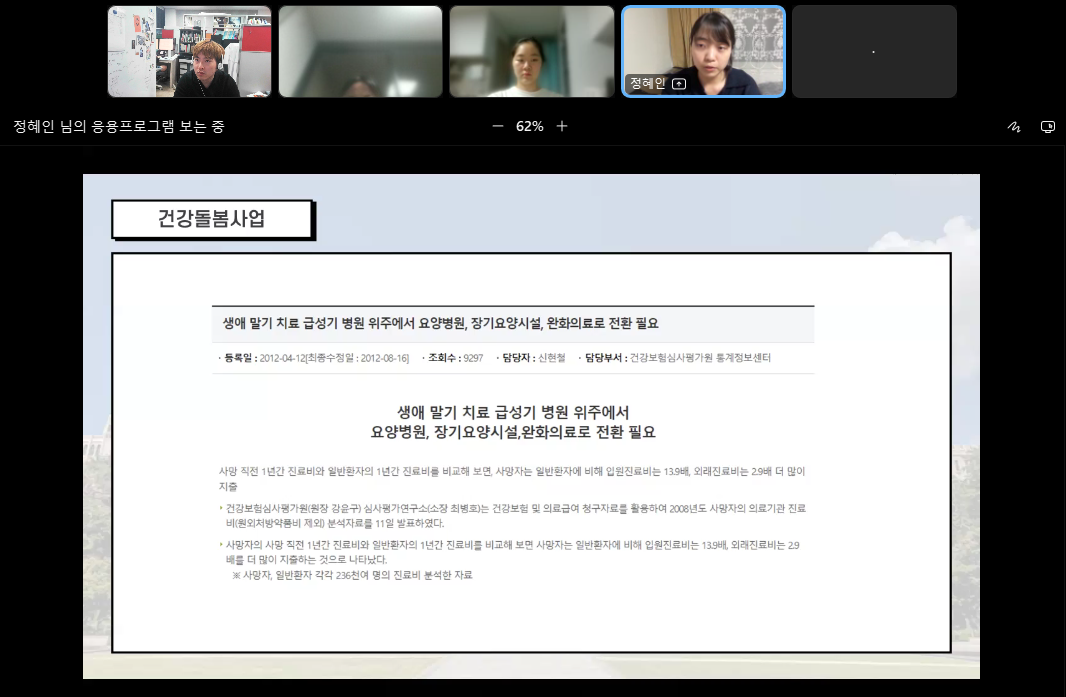The height and width of the screenshot is (697, 1066).
Task: Select 정혜인's highlighted video tile
Action: click(x=703, y=51)
